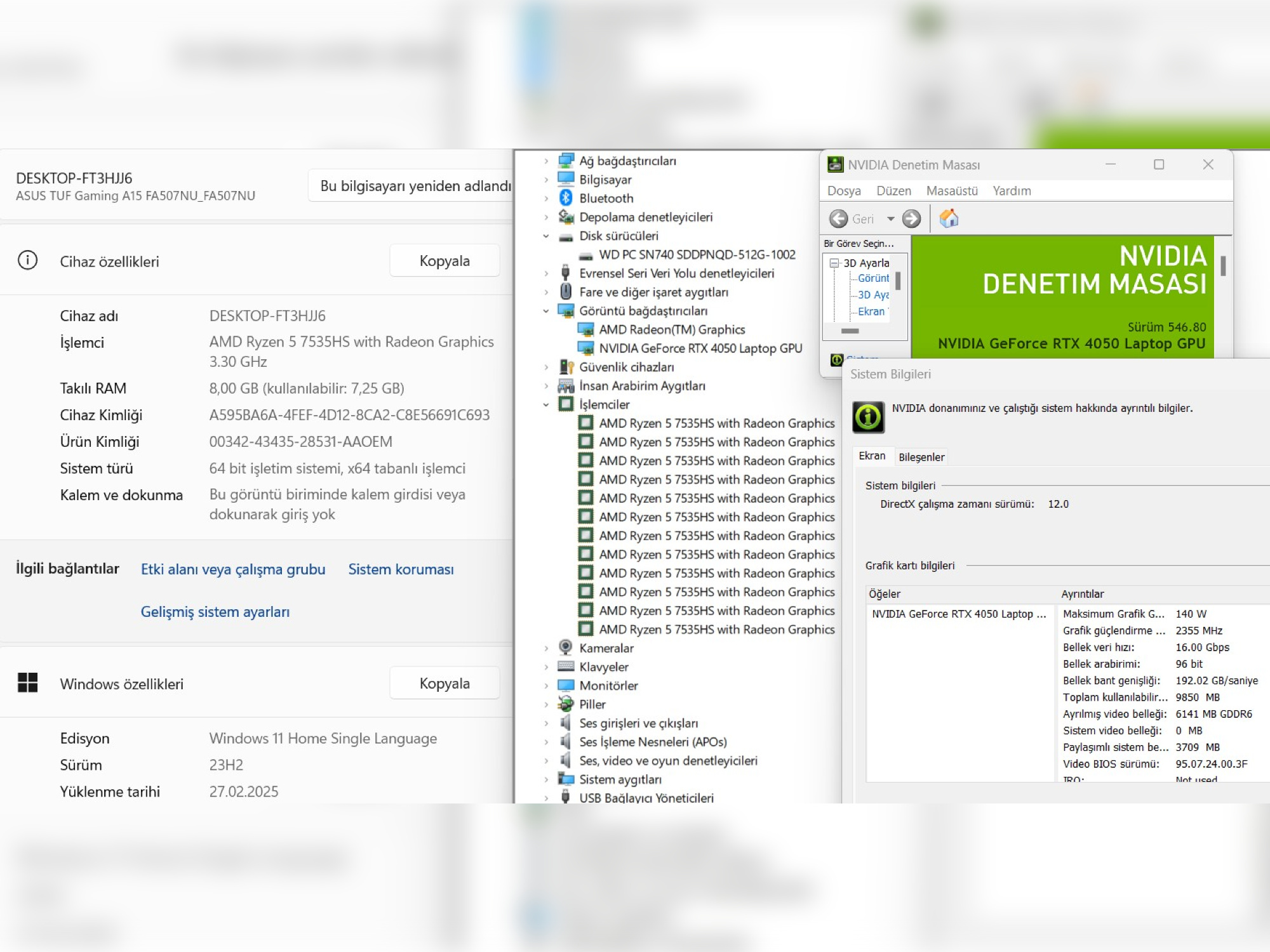Open the Düzen menu
The image size is (1270, 952).
(x=893, y=191)
